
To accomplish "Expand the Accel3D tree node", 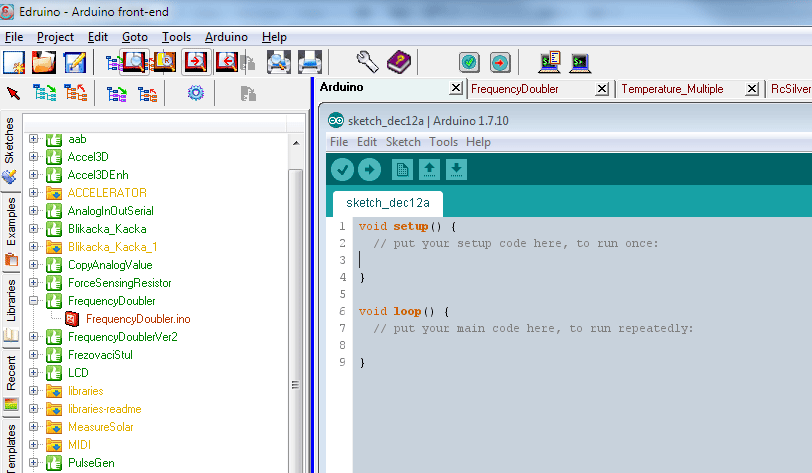I will pos(34,156).
